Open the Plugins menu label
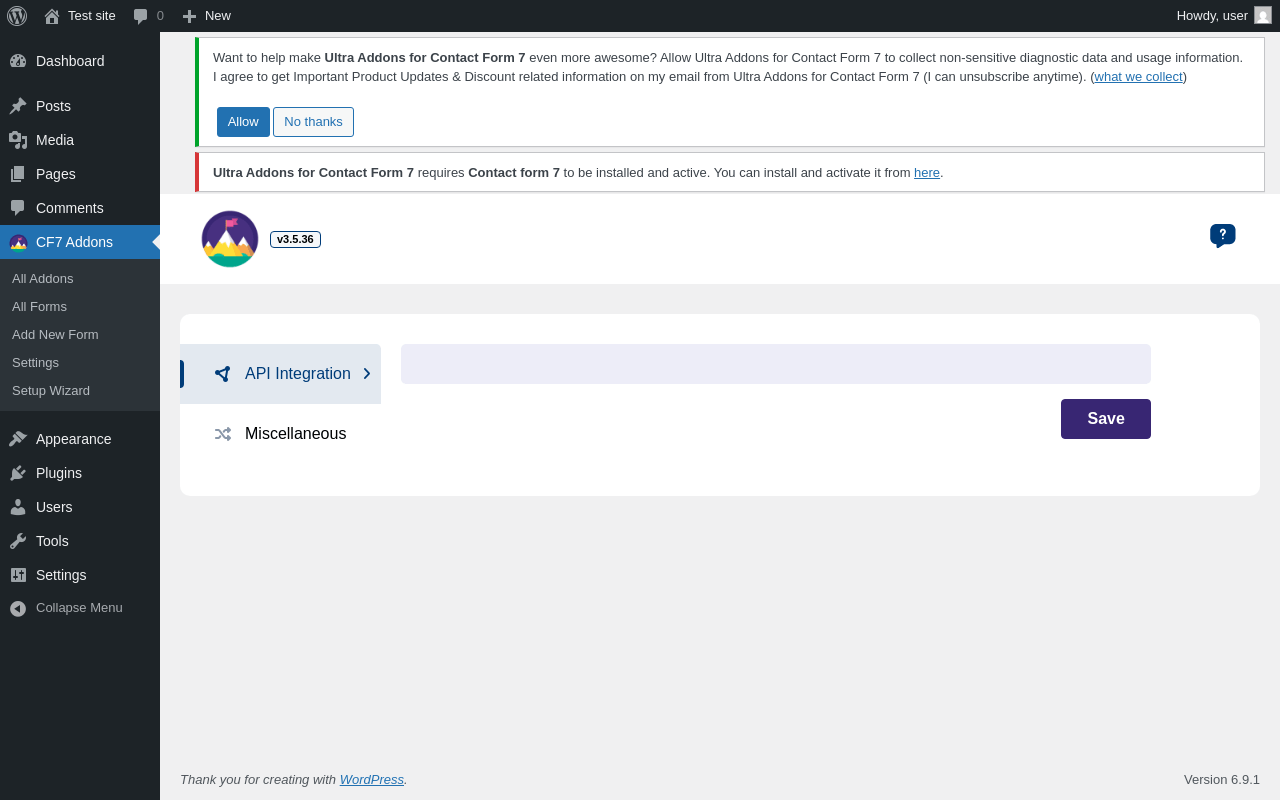Screen dimensions: 1280x800 tap(59, 473)
